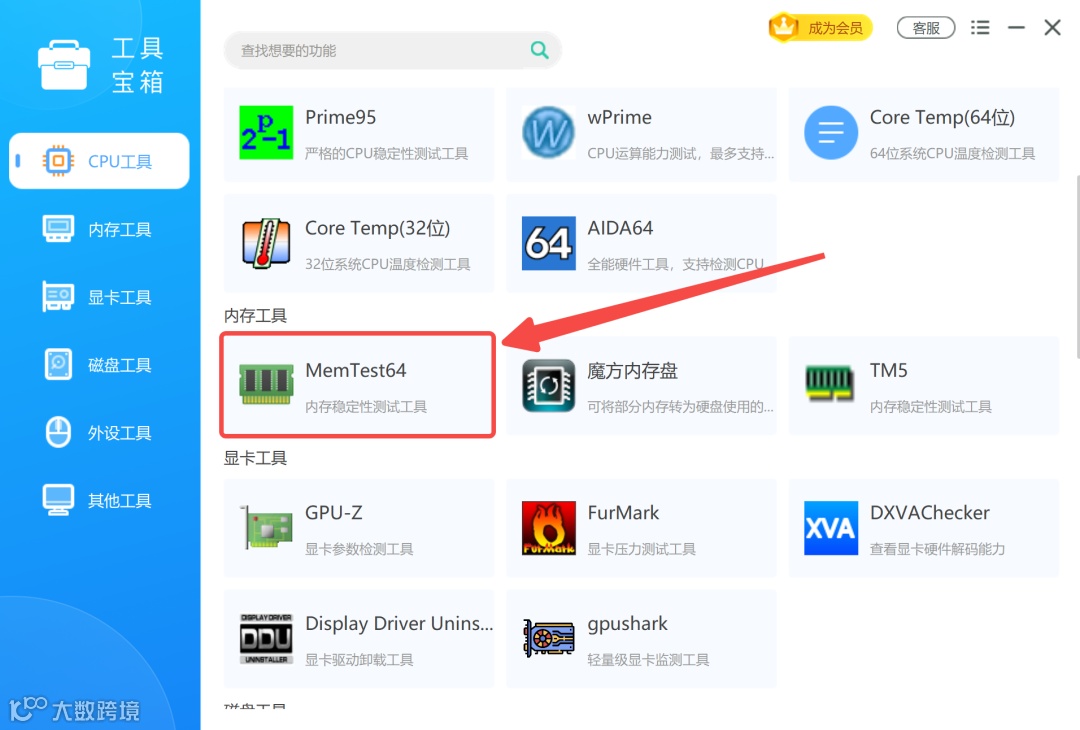Click the 魔方内存盘 title text
This screenshot has width=1080, height=730.
click(632, 371)
